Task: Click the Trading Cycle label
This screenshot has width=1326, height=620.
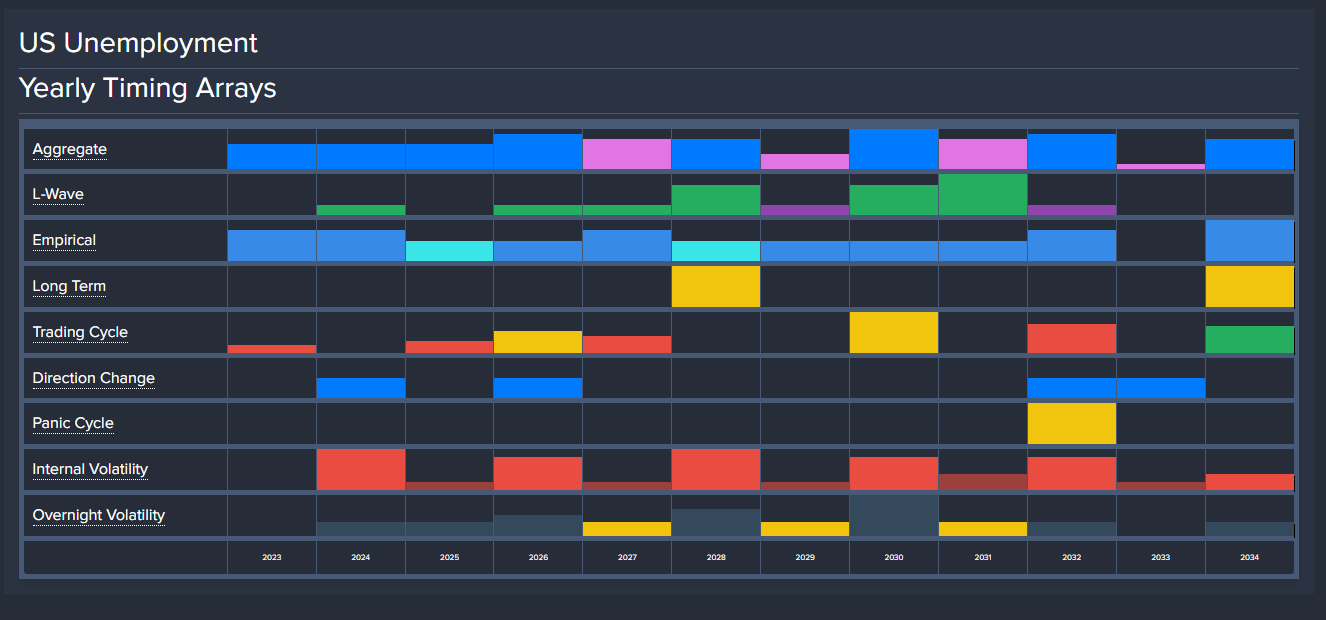Action: click(x=80, y=333)
